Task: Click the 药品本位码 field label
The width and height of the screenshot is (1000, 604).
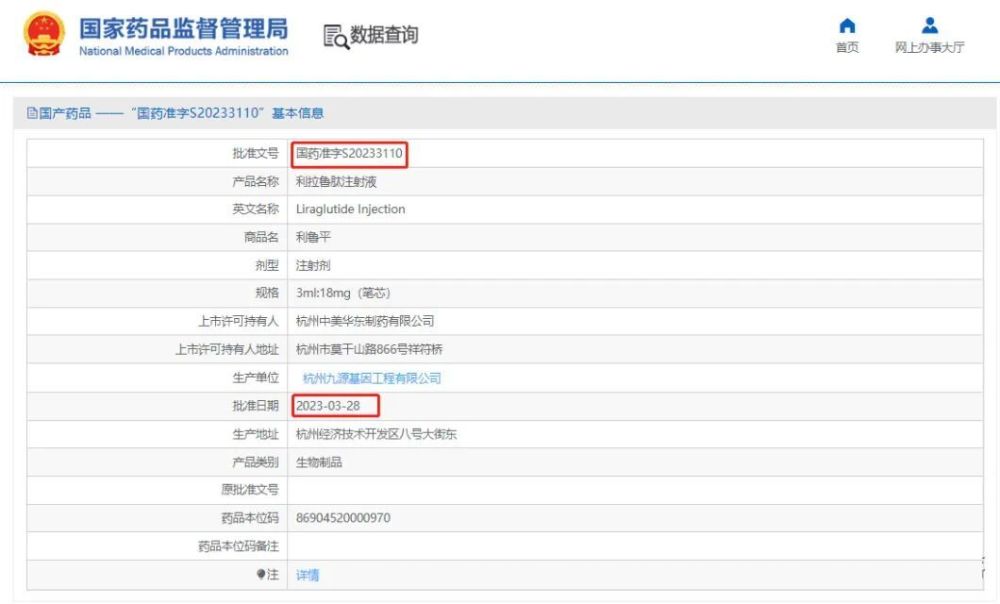Action: coord(250,518)
